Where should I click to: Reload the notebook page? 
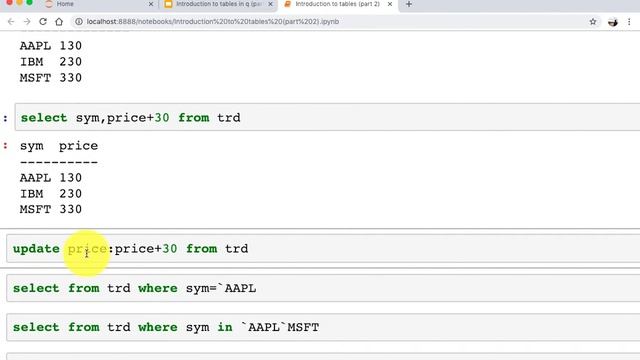pyautogui.click(x=43, y=22)
